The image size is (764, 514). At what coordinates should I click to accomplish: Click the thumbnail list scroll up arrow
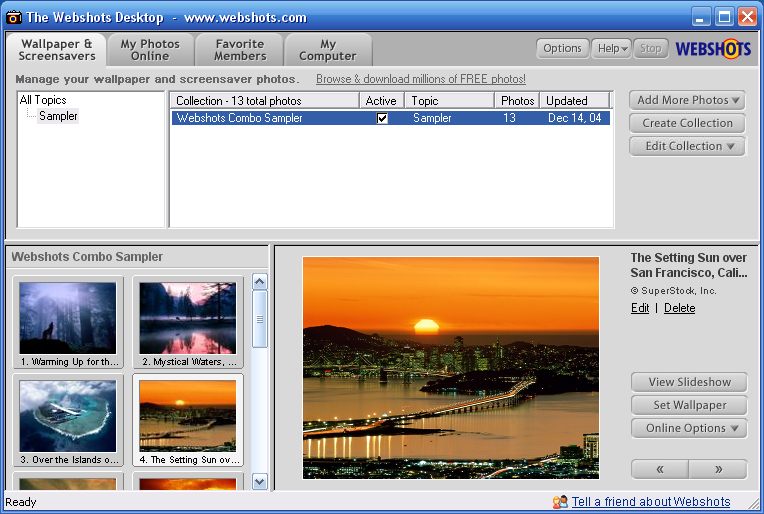pos(260,282)
